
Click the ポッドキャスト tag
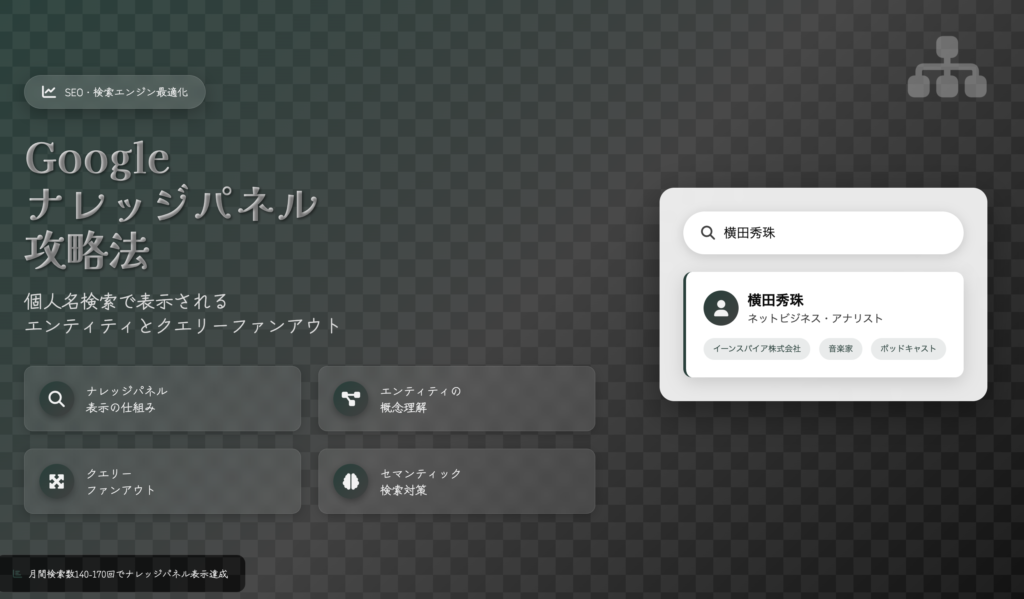pos(908,349)
